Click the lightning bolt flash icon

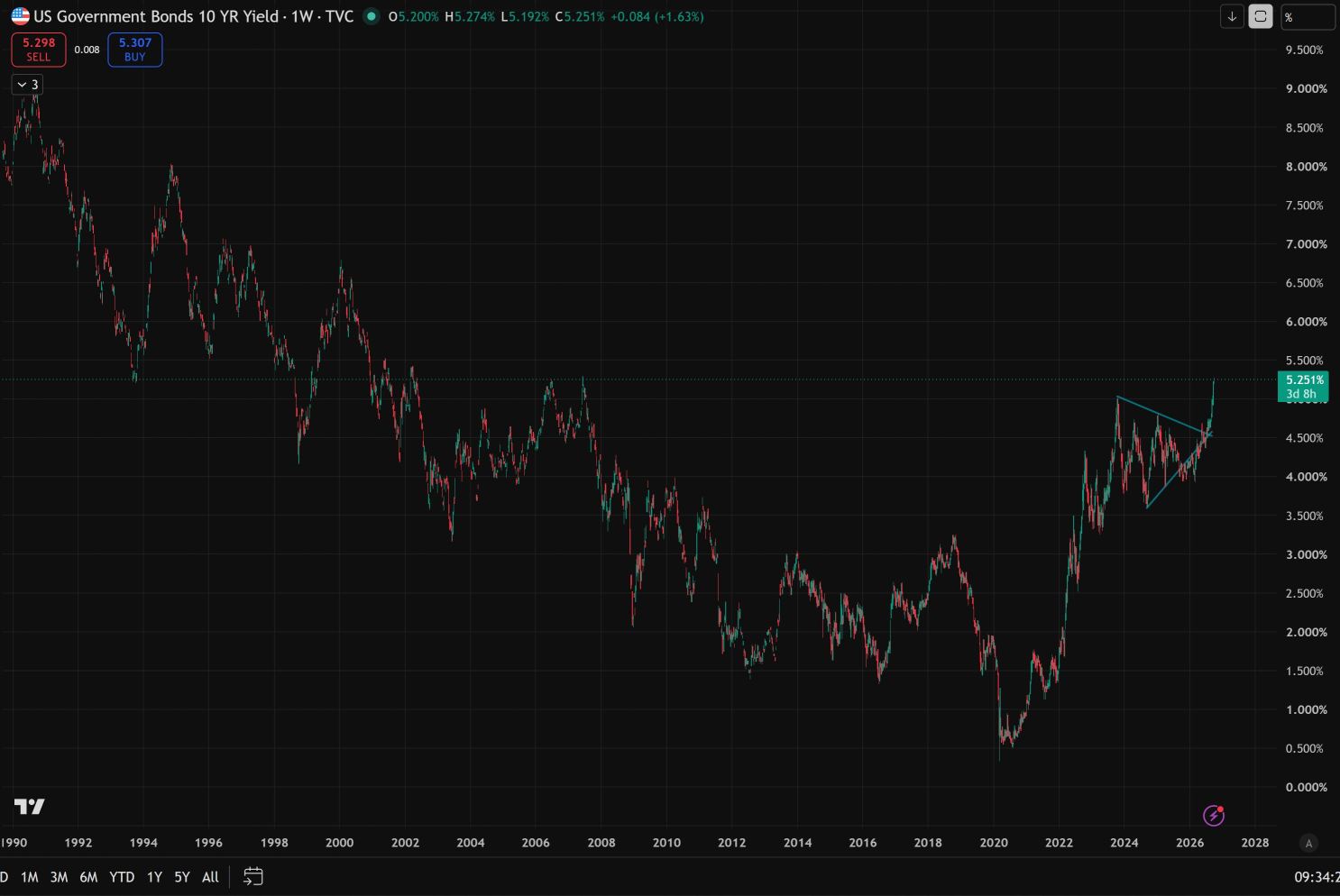click(1214, 816)
